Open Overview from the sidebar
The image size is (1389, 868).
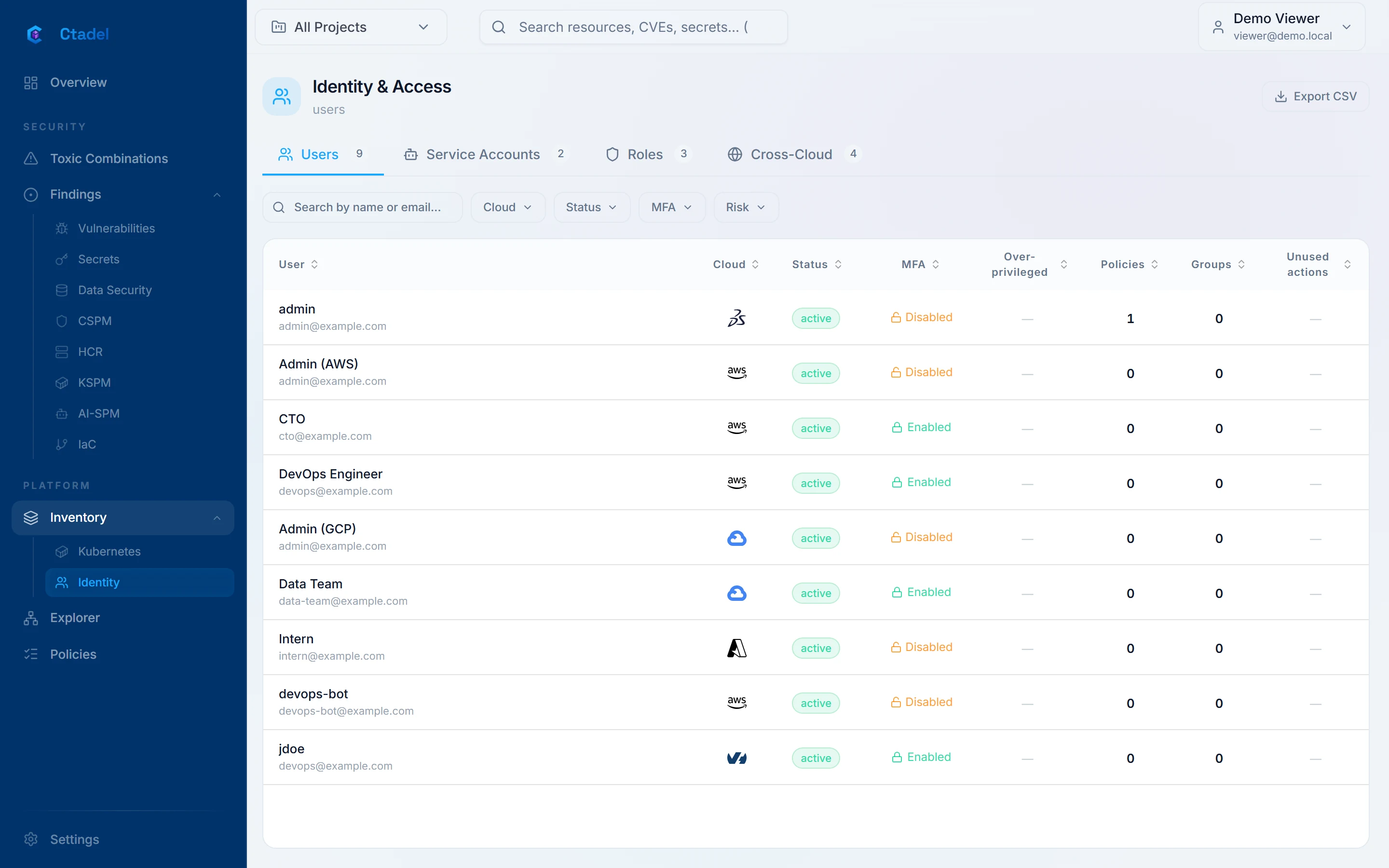click(123, 82)
